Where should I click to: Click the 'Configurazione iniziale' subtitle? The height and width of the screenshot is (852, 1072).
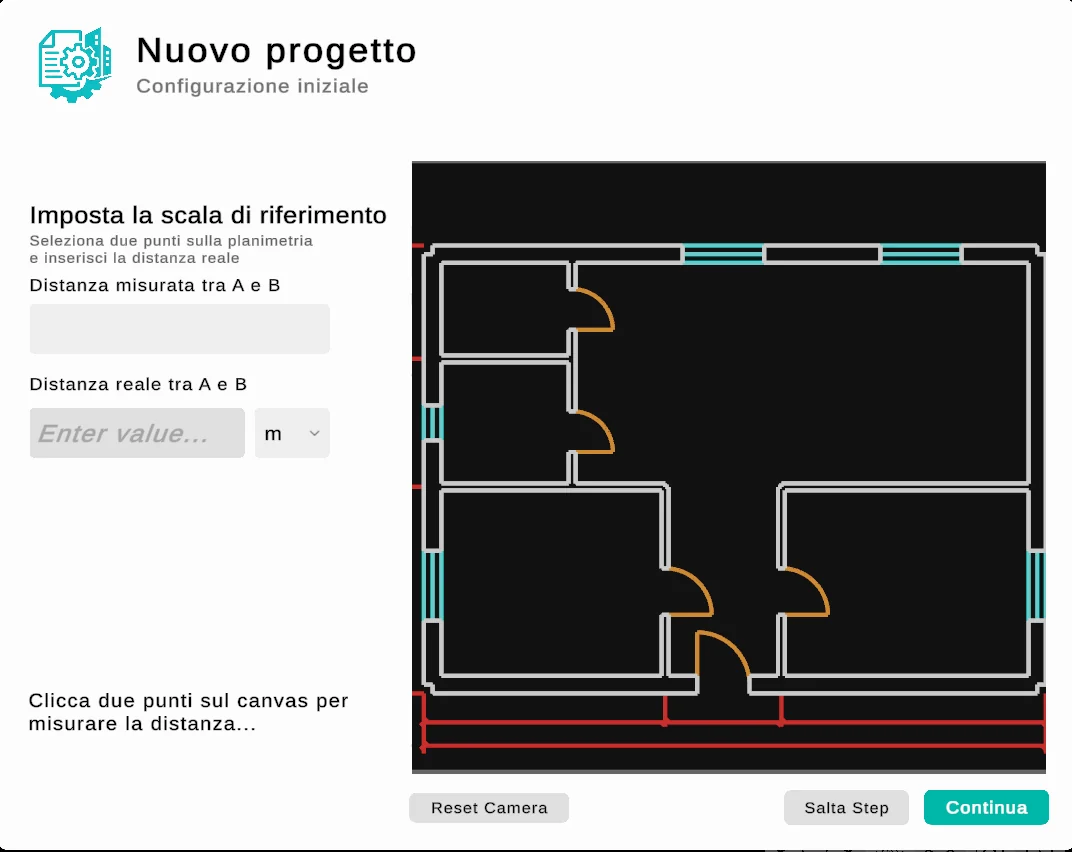[x=252, y=86]
